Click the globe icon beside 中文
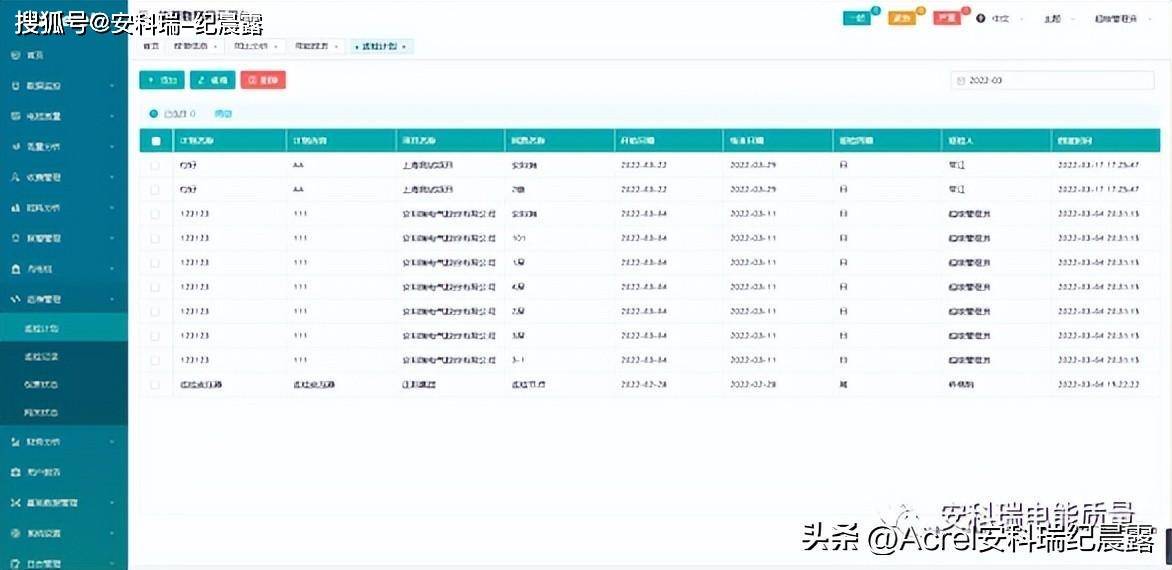 click(x=980, y=18)
